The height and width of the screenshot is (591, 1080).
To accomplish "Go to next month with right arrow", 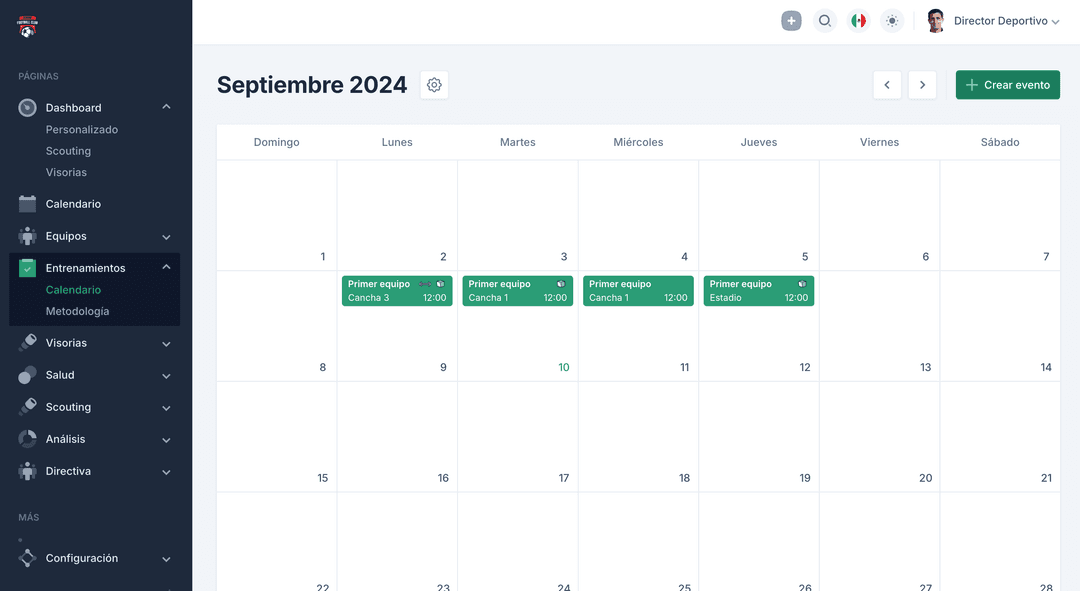I will [x=922, y=85].
